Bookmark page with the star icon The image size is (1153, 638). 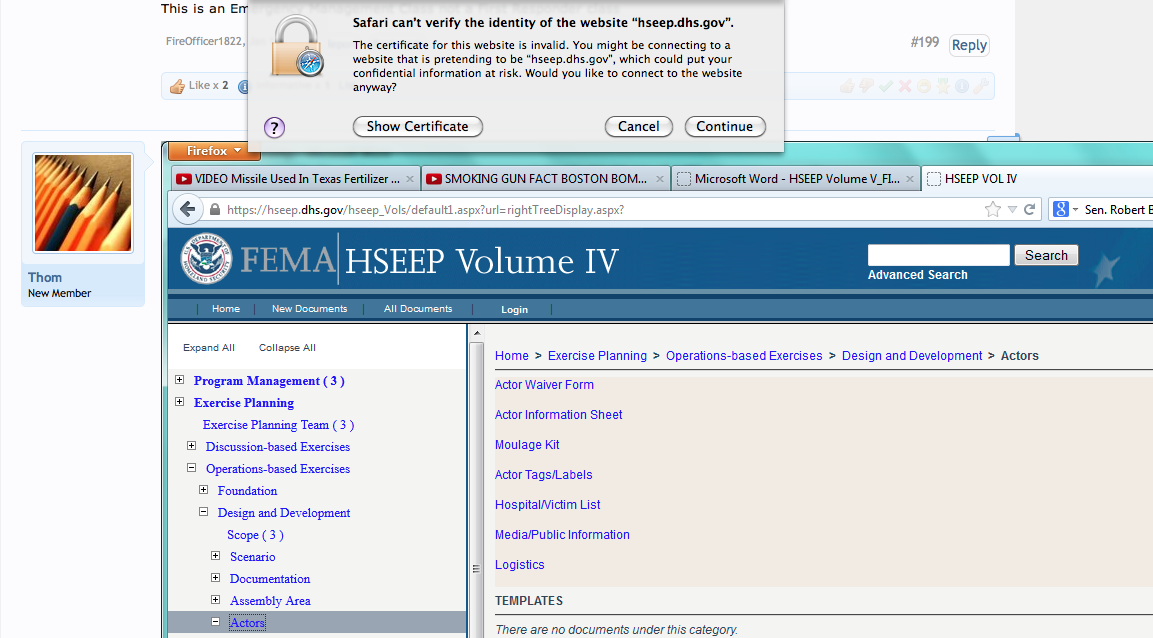992,209
